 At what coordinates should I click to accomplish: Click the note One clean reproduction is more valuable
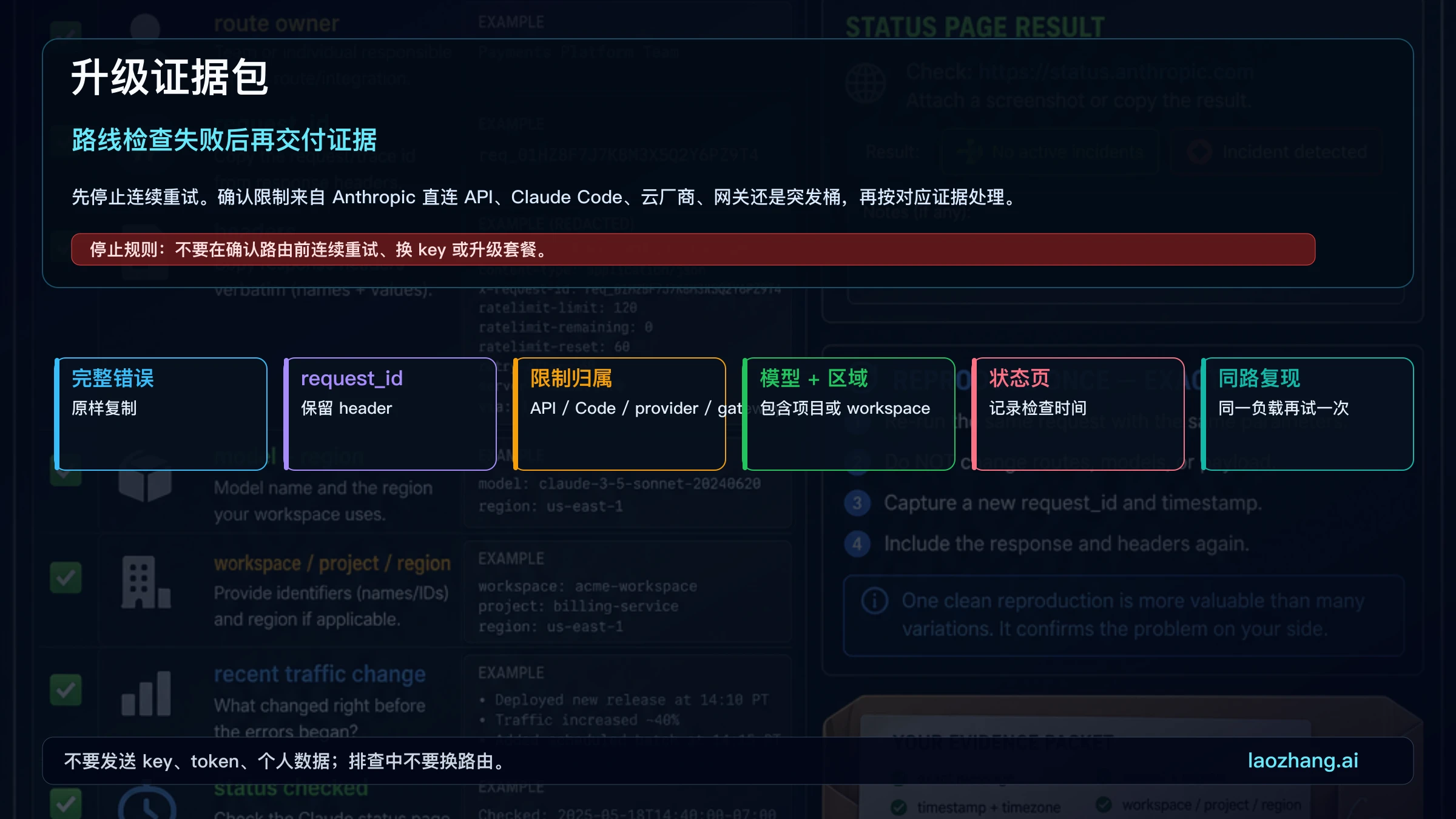tap(1133, 615)
